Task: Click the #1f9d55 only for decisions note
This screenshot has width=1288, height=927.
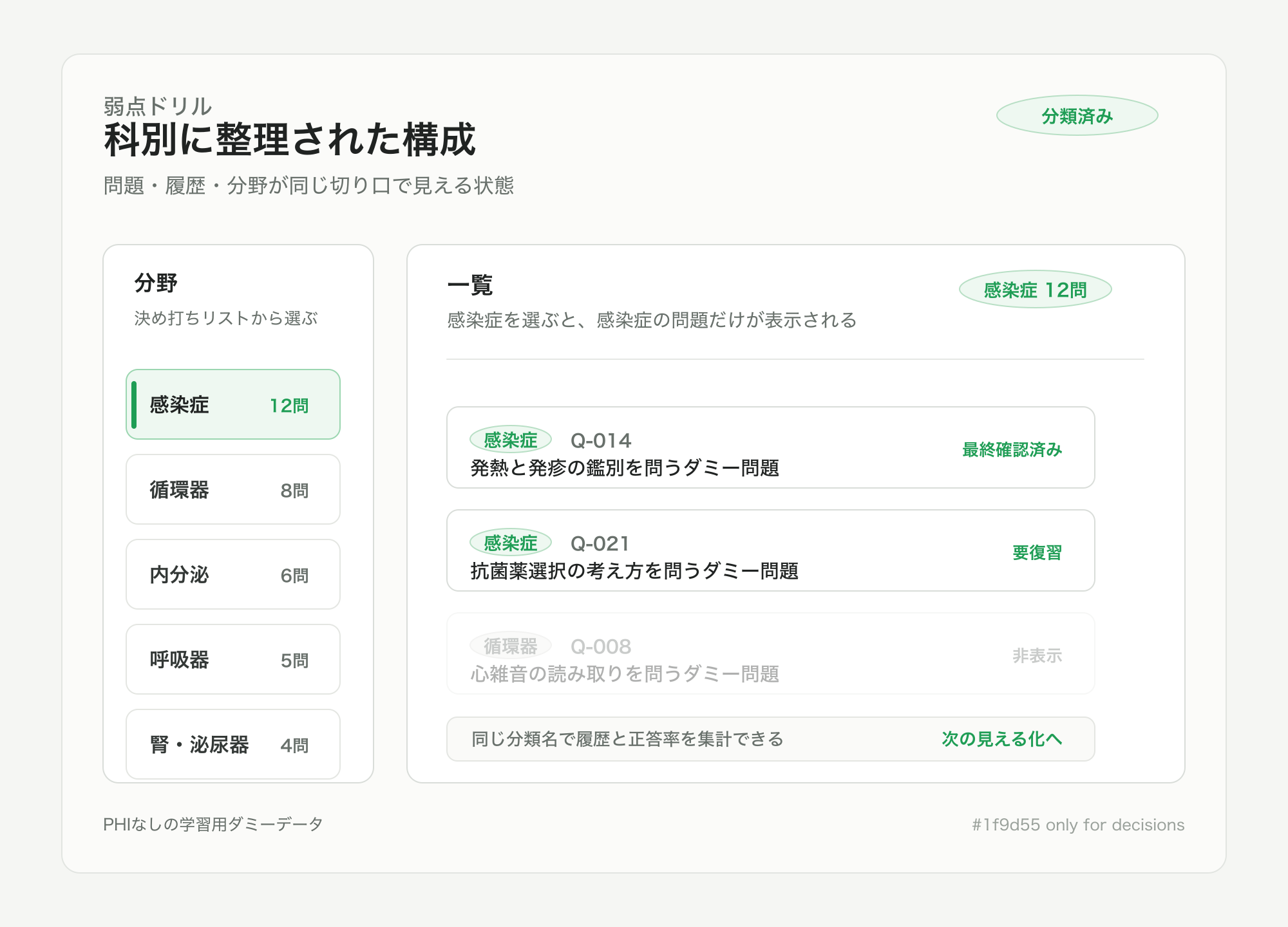Action: tap(1078, 825)
